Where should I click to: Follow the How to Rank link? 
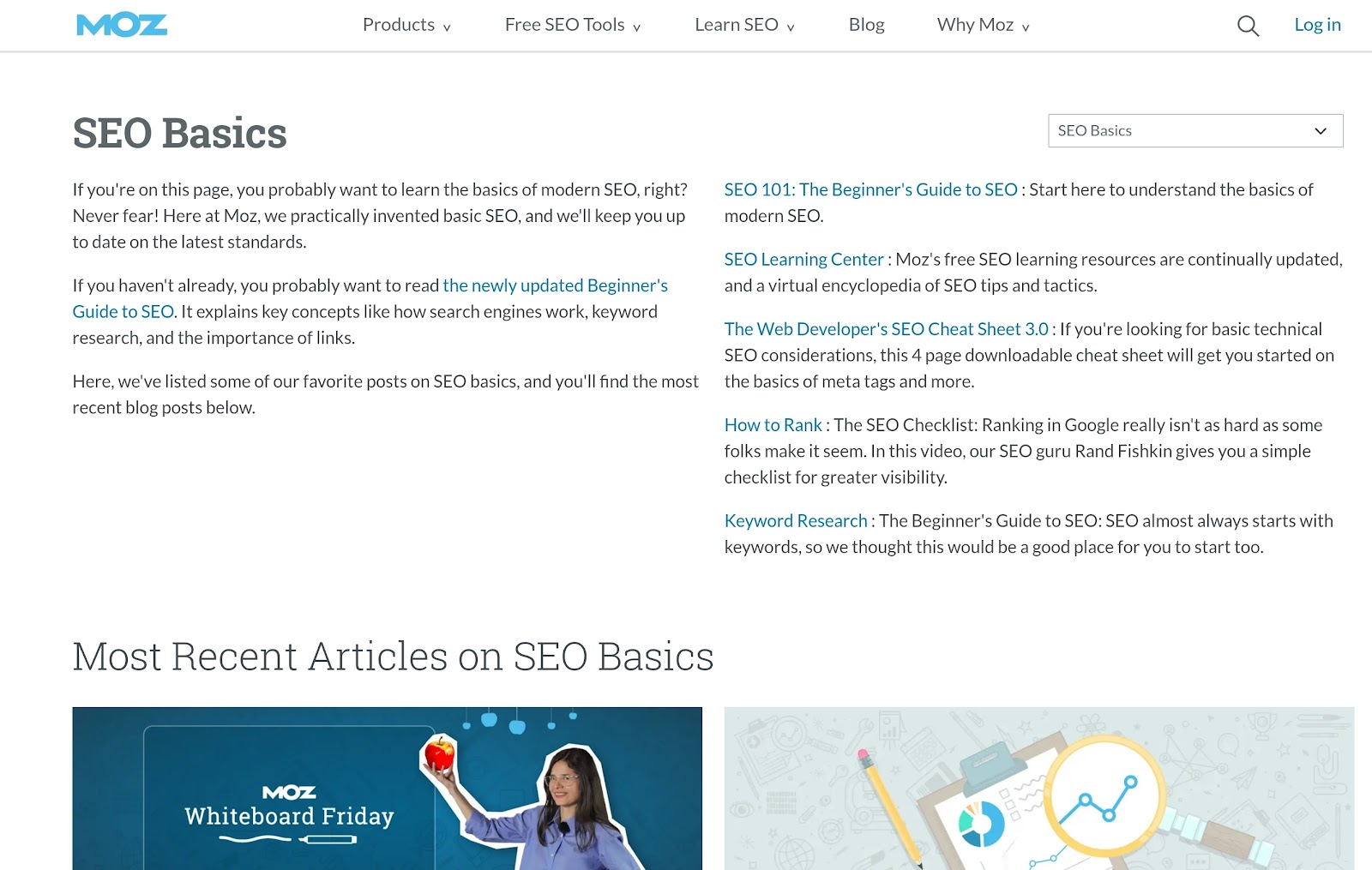point(773,425)
